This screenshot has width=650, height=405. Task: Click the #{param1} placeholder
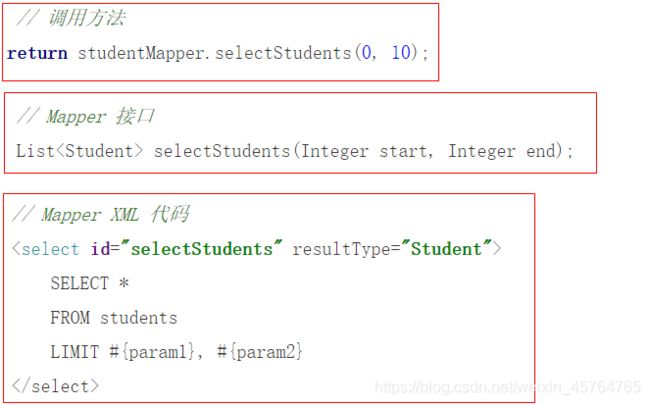[x=152, y=352]
